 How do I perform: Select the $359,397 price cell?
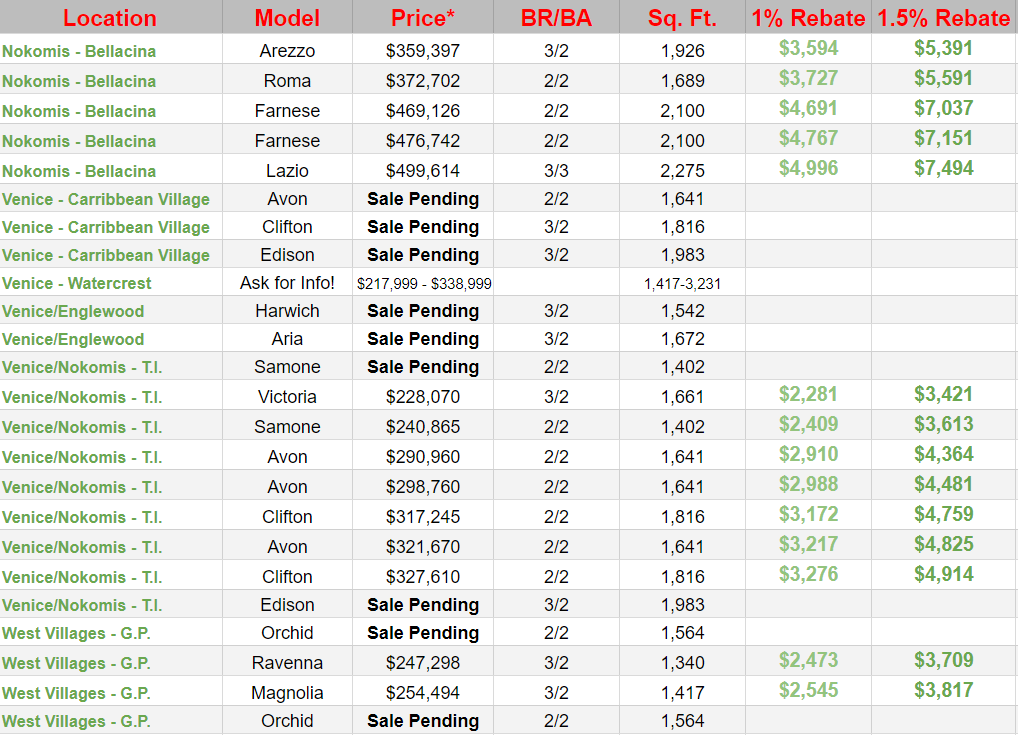point(423,51)
